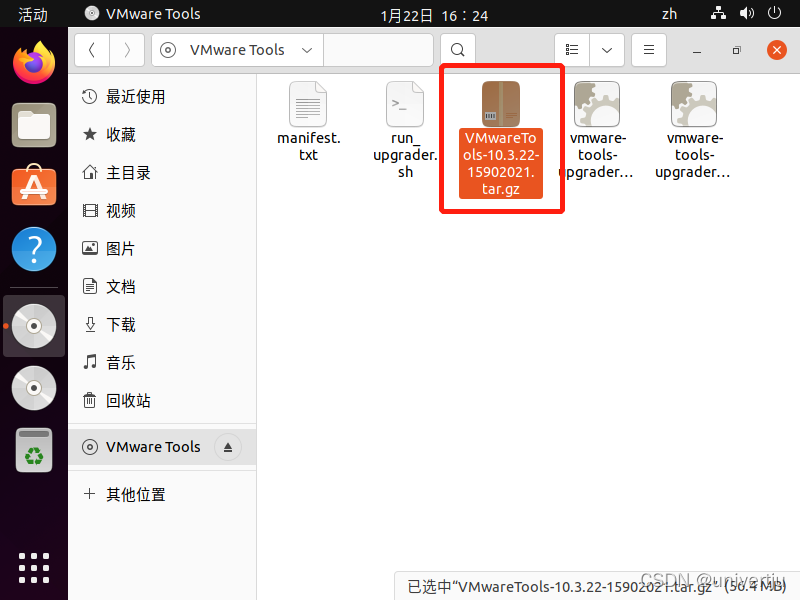Click the lower disc icon in dock
The image size is (800, 600).
pyautogui.click(x=34, y=388)
